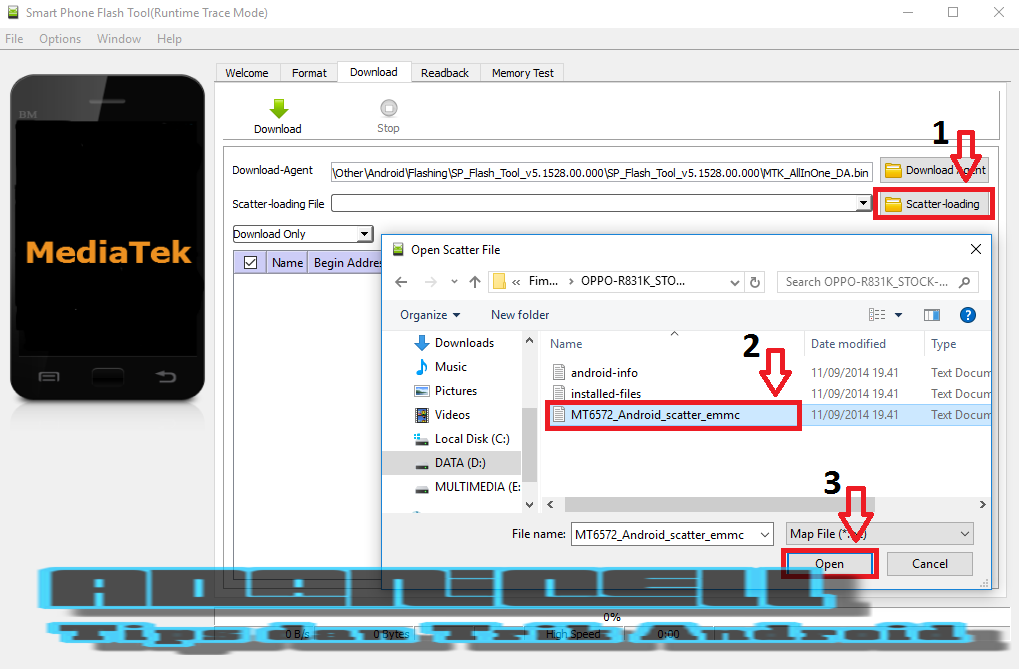The image size is (1019, 669).
Task: Click the Download Agent folder button
Action: (935, 170)
